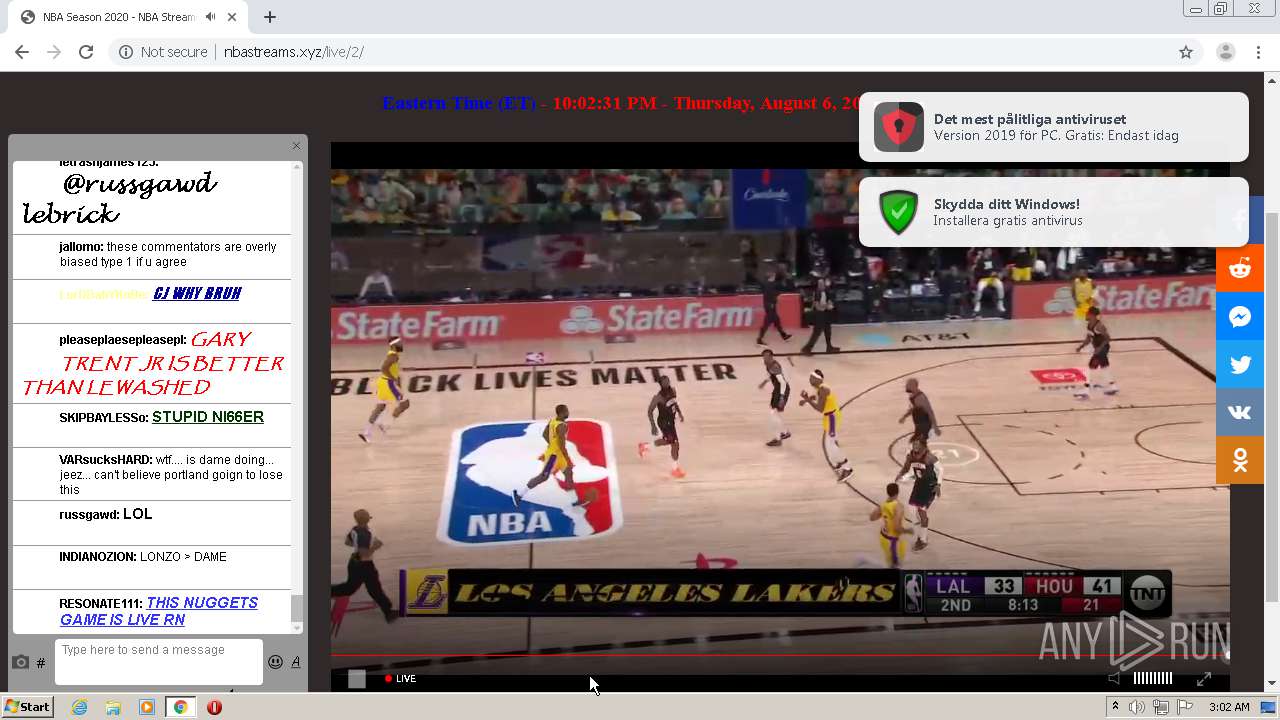
Task: Click username RESONATE111 in chat
Action: point(101,604)
